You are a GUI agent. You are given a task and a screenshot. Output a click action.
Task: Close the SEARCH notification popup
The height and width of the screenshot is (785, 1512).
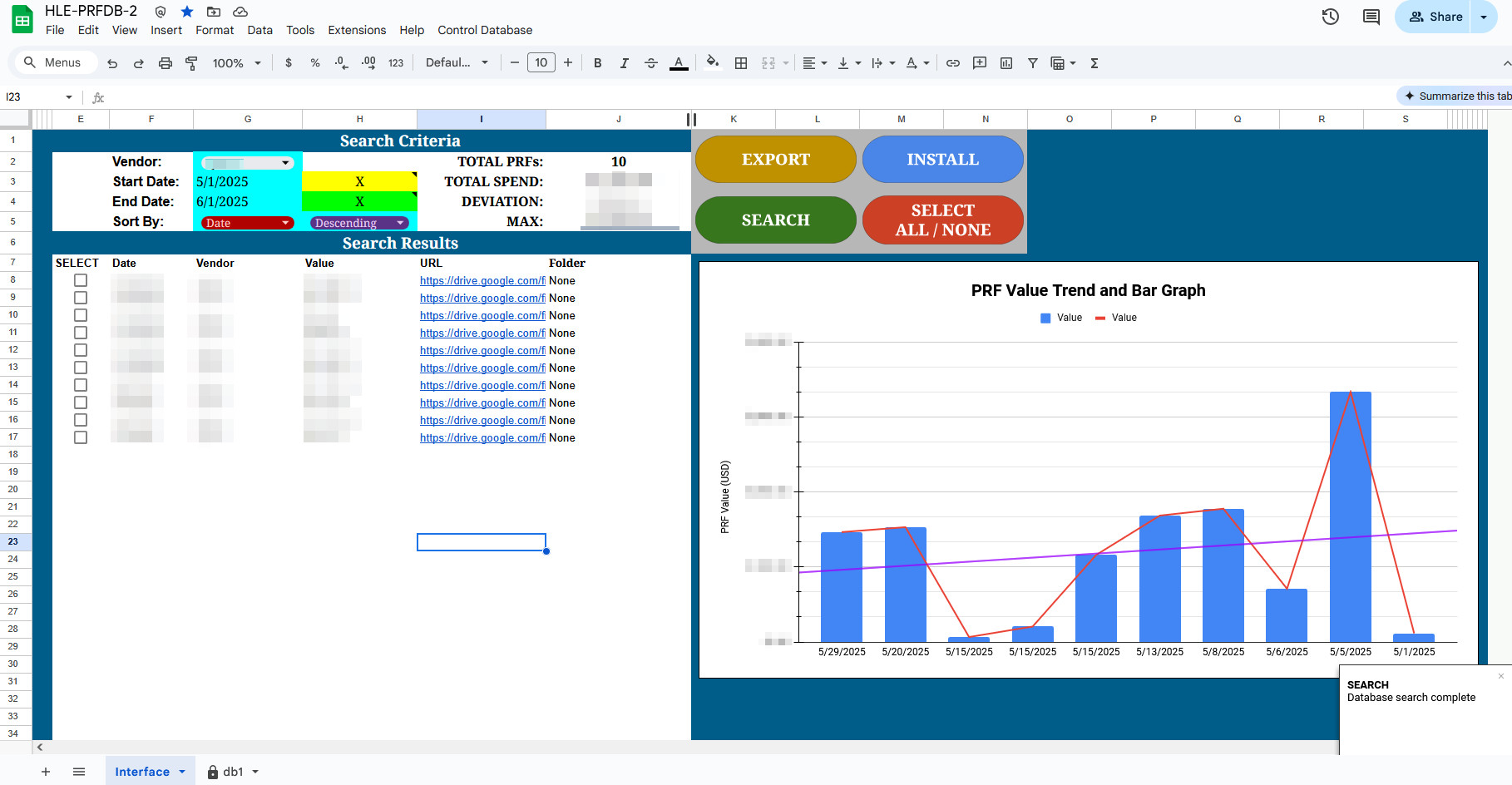(x=1501, y=676)
